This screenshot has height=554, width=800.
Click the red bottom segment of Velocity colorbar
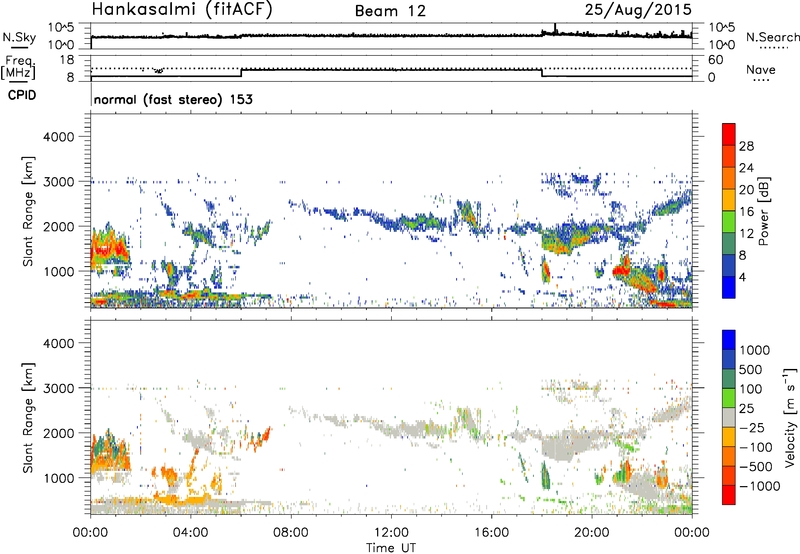729,495
